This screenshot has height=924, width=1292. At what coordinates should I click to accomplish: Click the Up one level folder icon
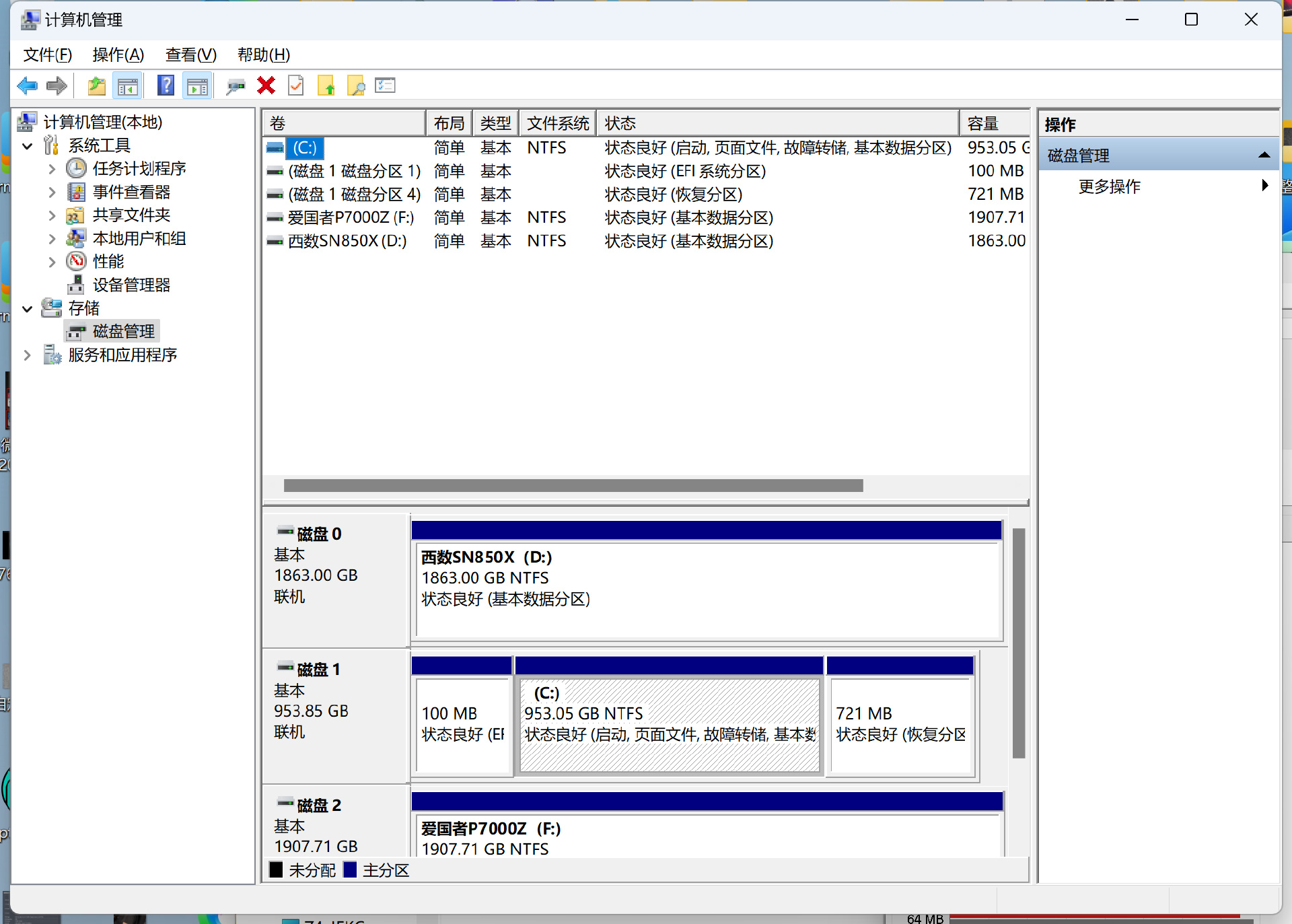click(97, 85)
